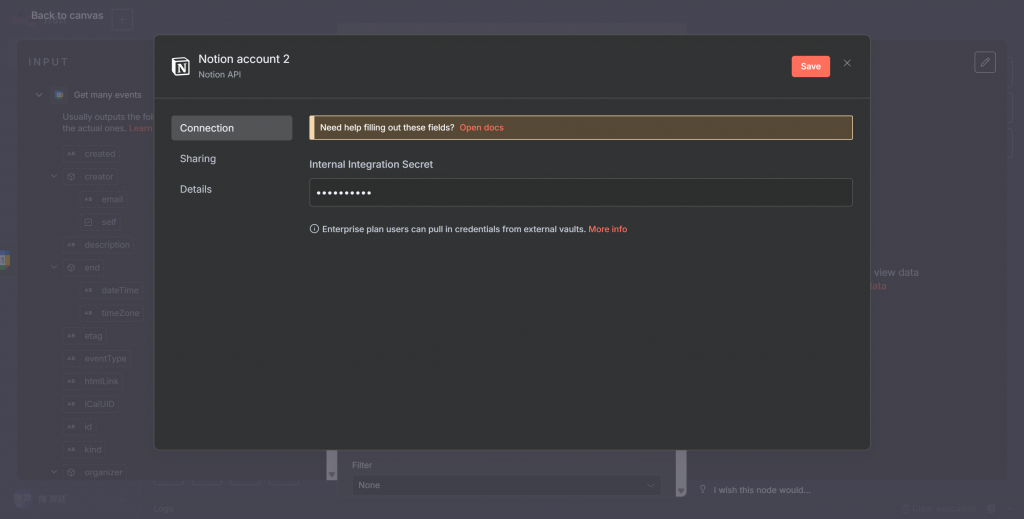Rename the Notion account 2 title

pos(244,59)
